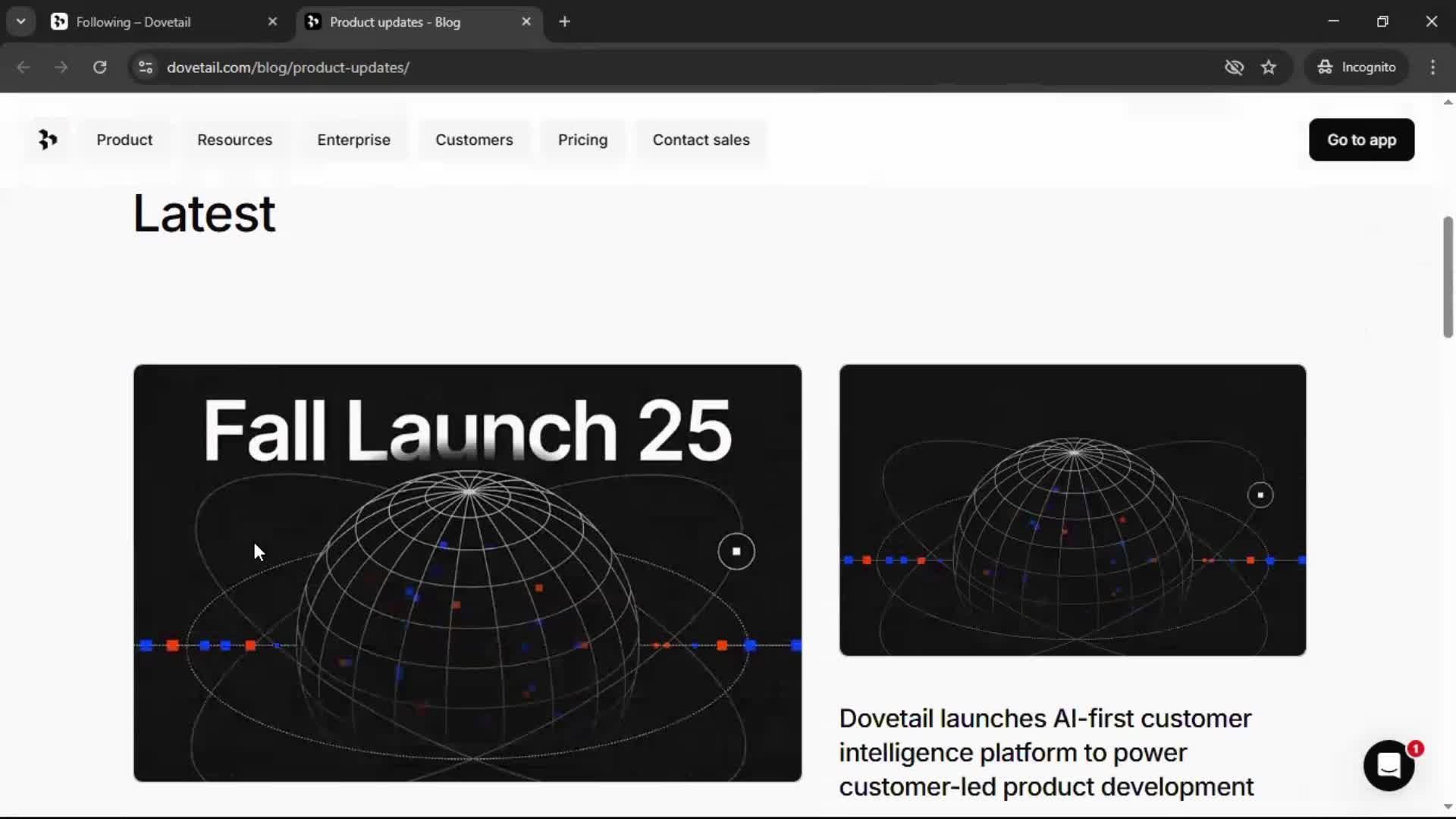Click the vertical page scrollbar thumb
The width and height of the screenshot is (1456, 819).
[x=1448, y=277]
